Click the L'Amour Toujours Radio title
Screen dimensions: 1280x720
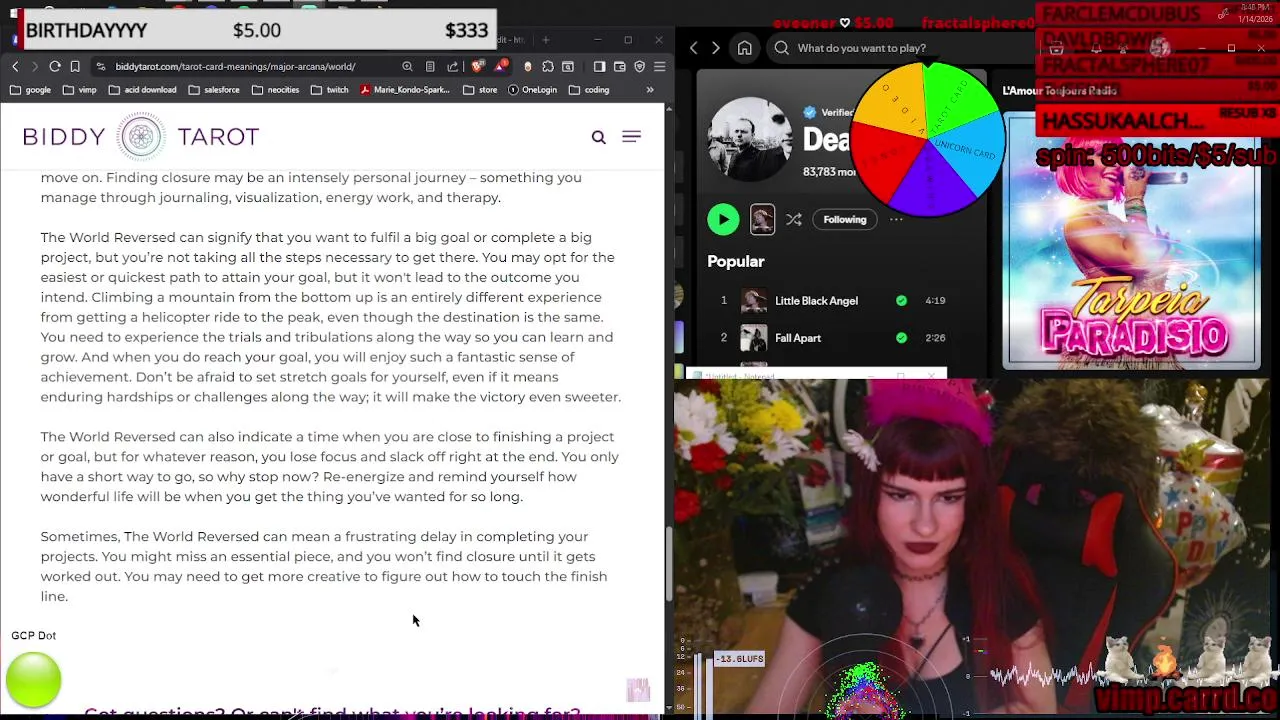[1059, 91]
